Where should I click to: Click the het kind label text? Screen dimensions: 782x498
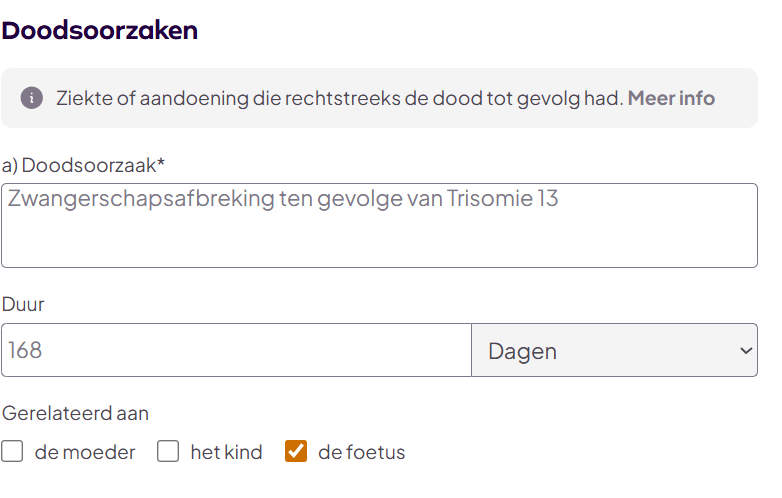(226, 452)
